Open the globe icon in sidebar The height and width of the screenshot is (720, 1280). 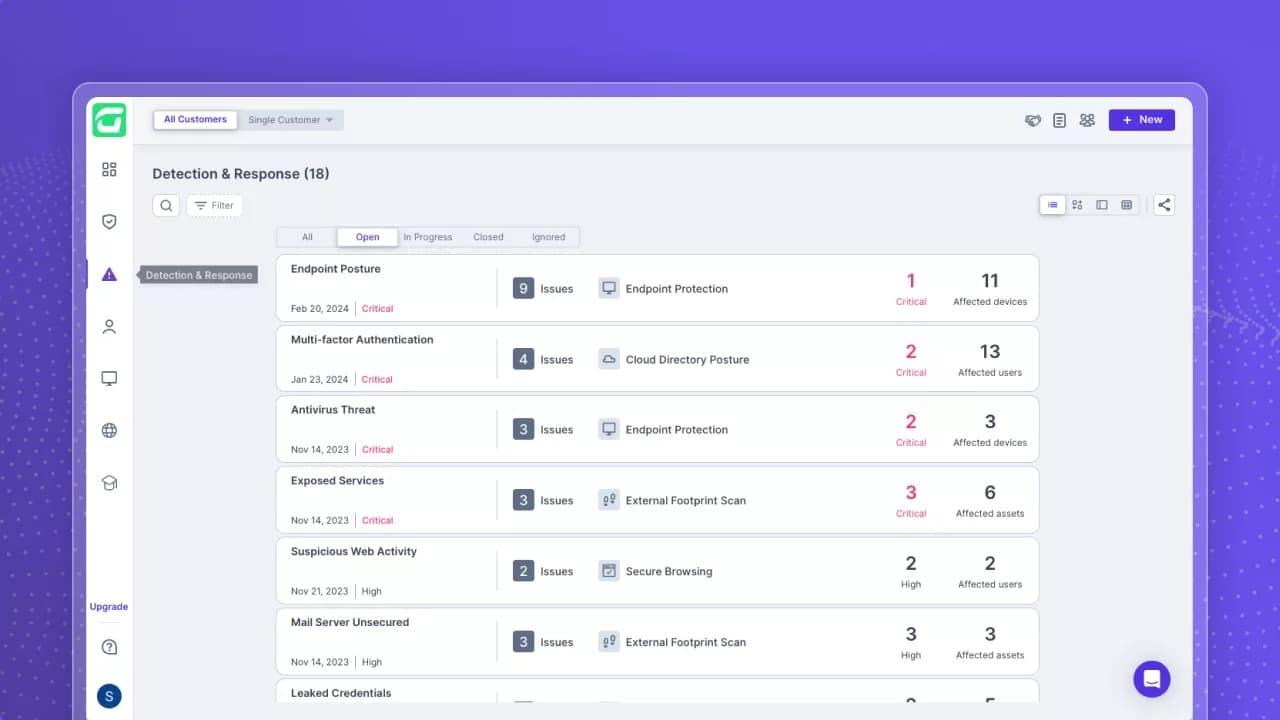(x=109, y=431)
